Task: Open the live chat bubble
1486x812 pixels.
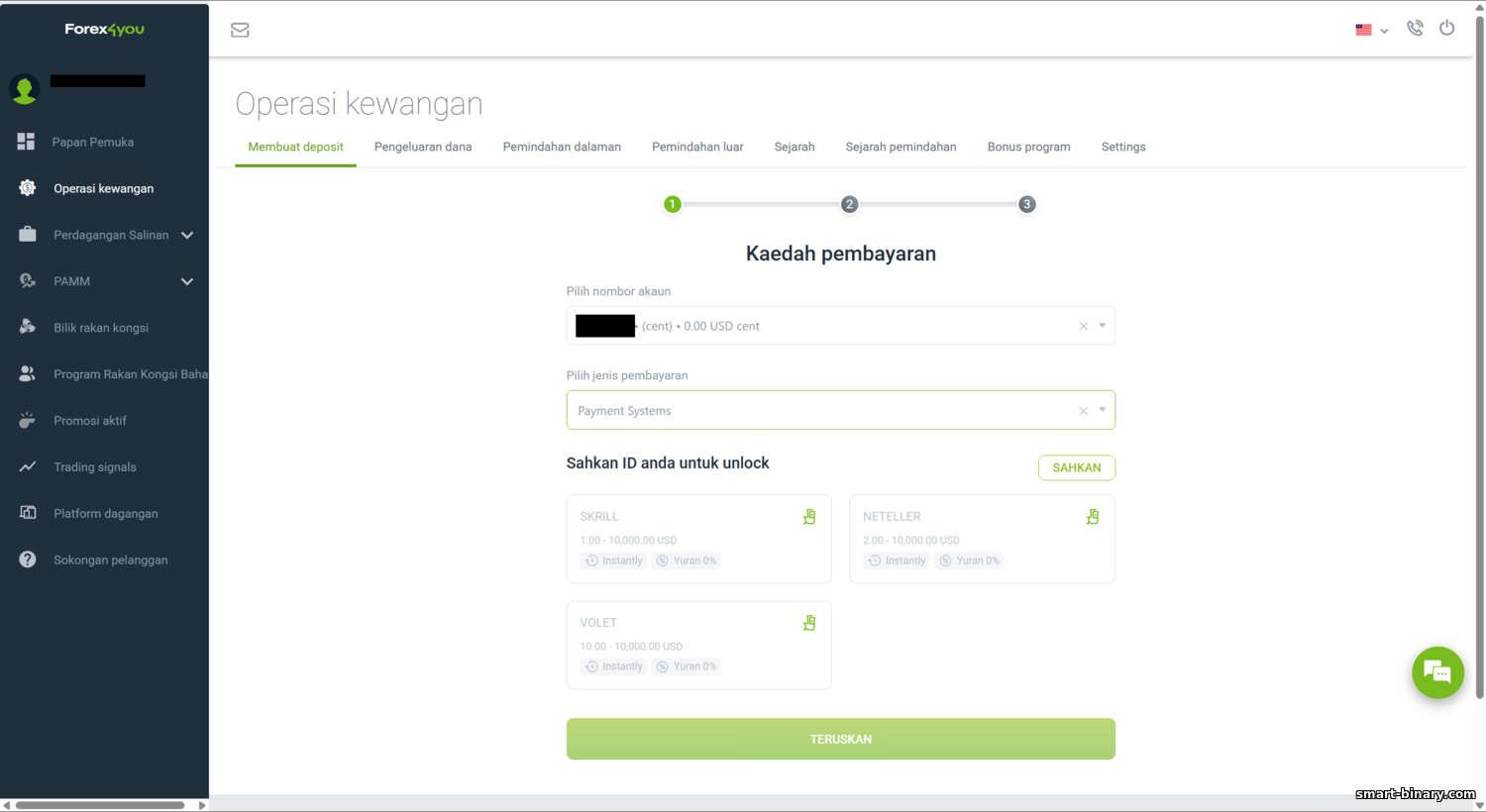Action: point(1437,672)
